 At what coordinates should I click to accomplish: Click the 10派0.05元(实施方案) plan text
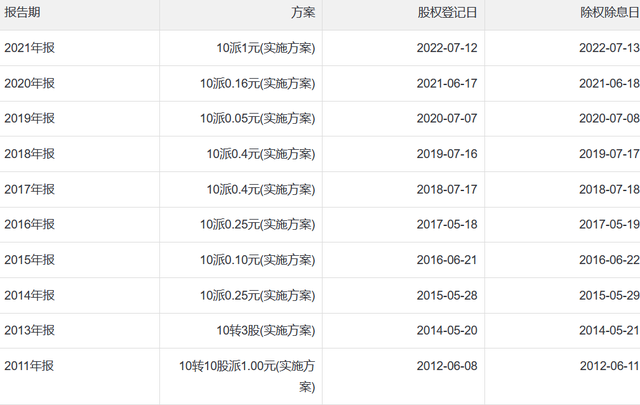click(x=258, y=119)
